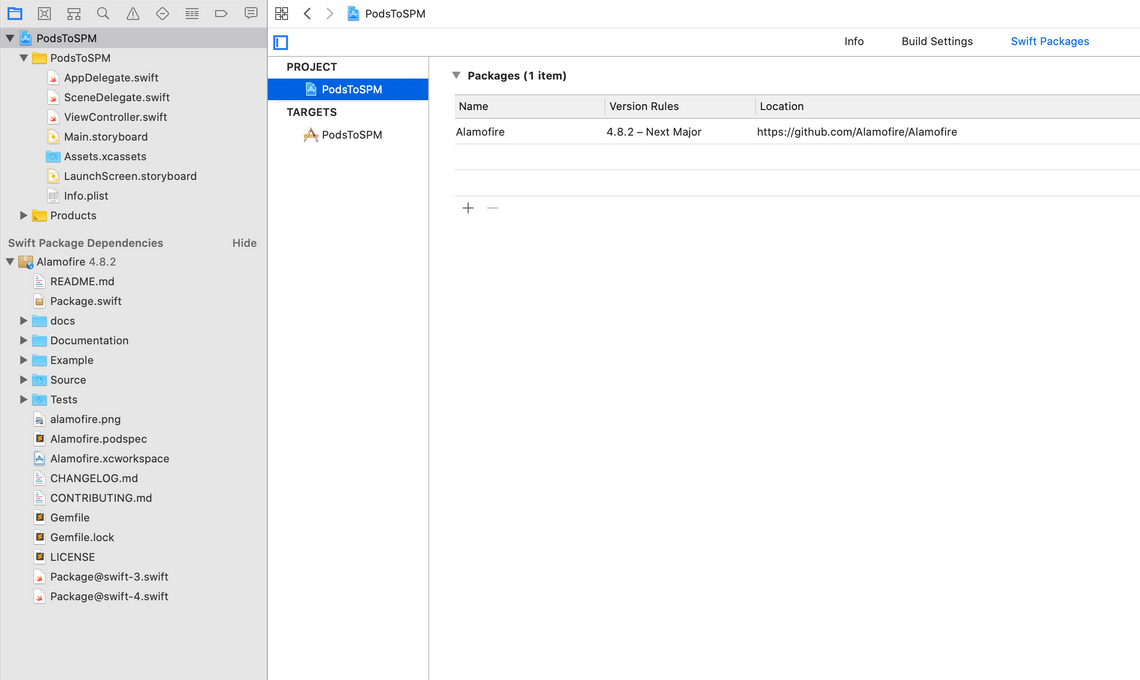Screen dimensions: 1140x680
Task: Toggle the project and targets list sidebar
Action: 281,42
